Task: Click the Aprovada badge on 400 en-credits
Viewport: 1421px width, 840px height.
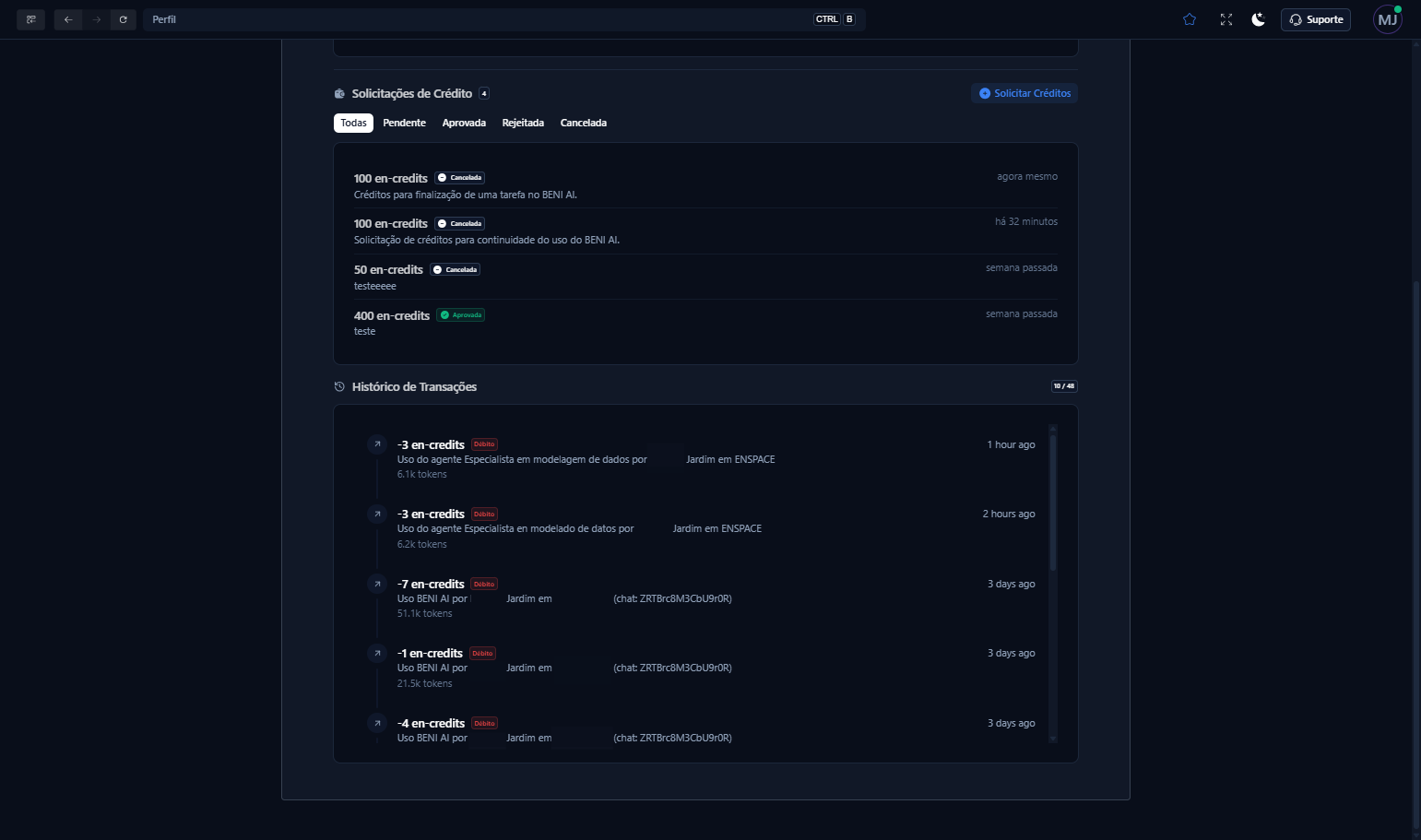Action: tap(461, 315)
